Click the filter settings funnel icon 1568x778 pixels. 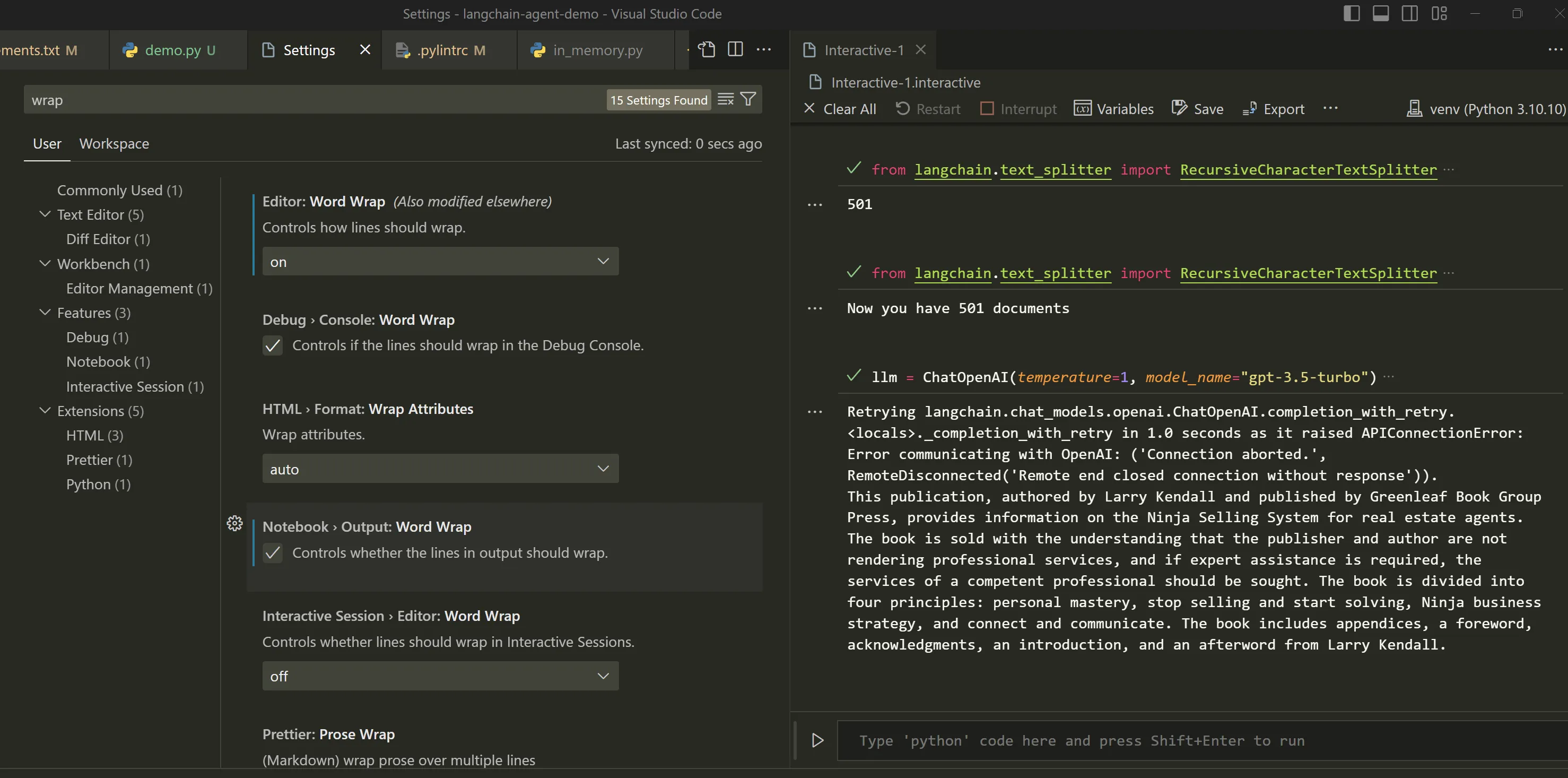click(x=748, y=99)
